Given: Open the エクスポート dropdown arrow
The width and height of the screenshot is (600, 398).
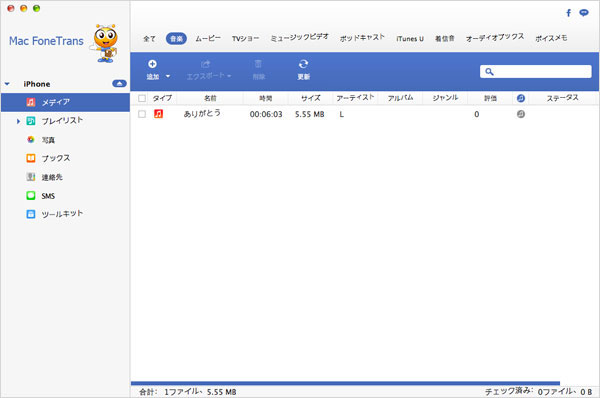Looking at the screenshot, I should 229,76.
